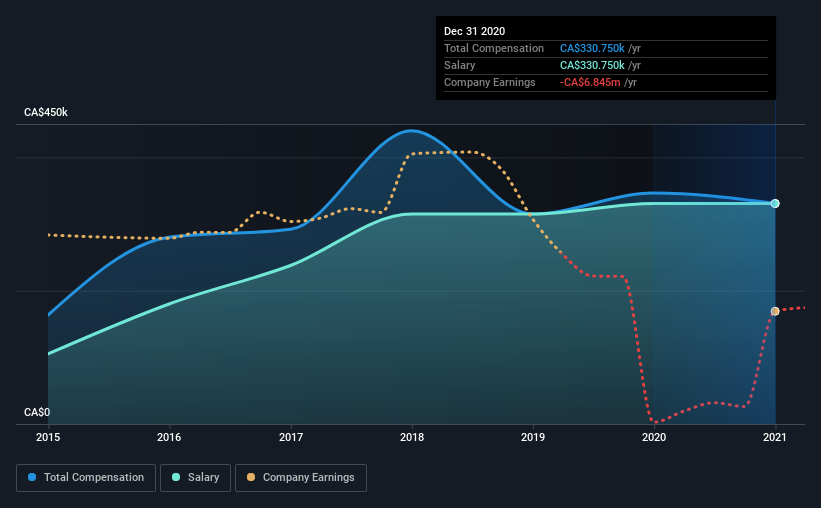Click the blue Total Compensation legend dot

[32, 477]
